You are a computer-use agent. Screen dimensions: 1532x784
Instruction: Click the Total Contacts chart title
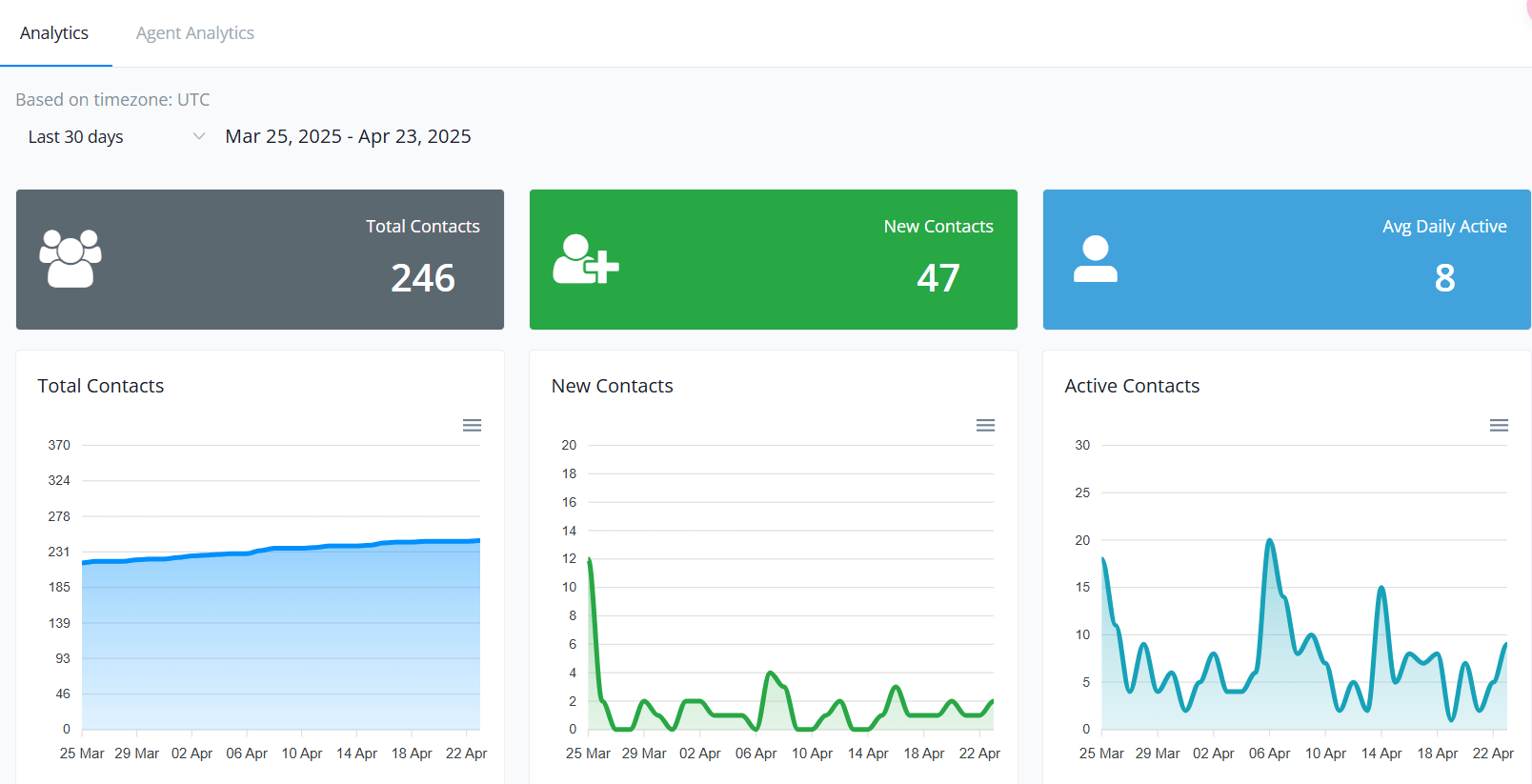(101, 386)
